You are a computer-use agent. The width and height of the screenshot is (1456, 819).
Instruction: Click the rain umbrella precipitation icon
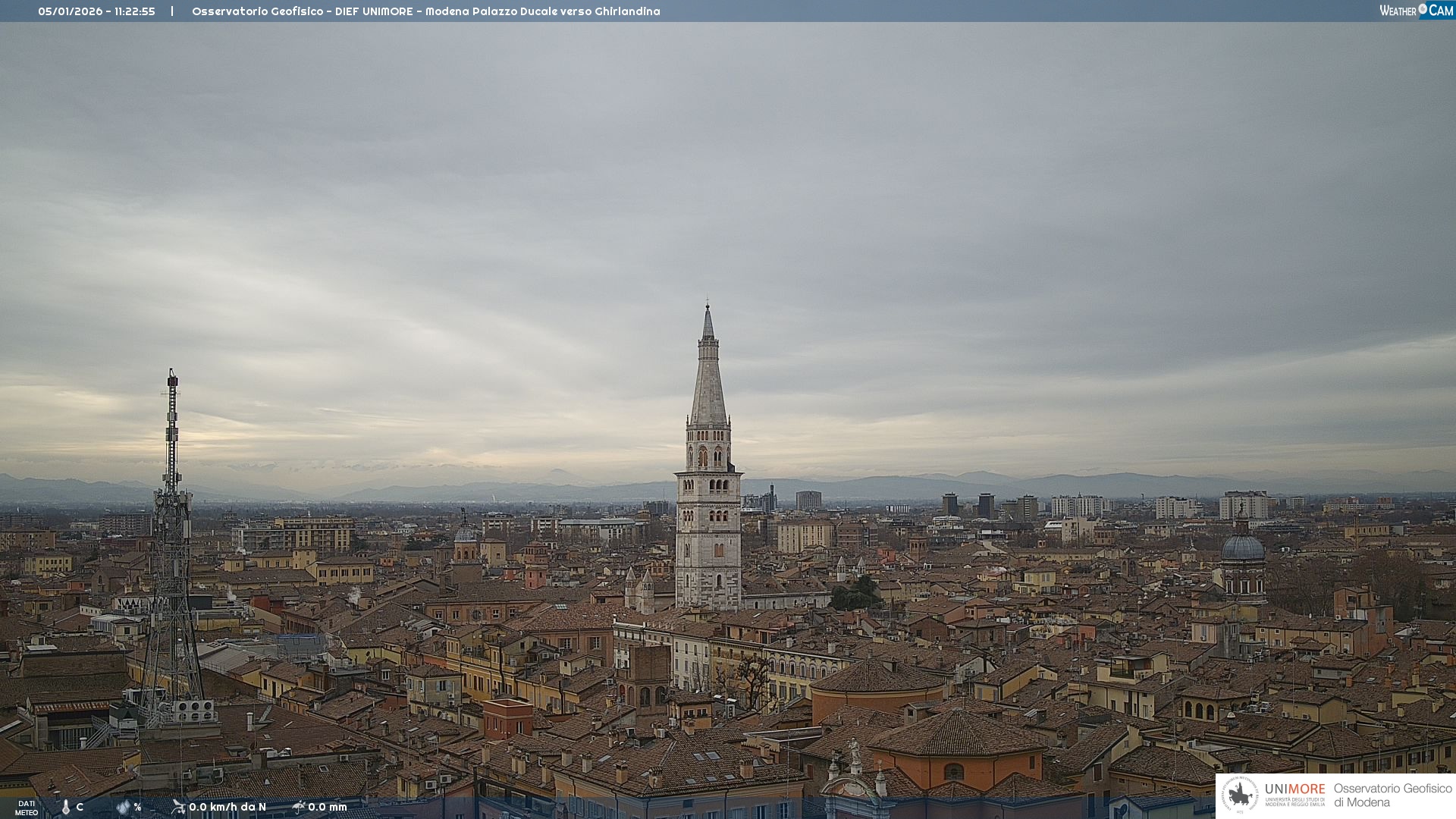pyautogui.click(x=298, y=807)
